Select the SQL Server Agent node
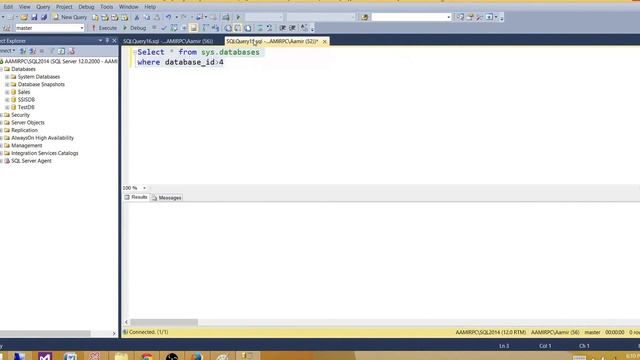This screenshot has height=360, width=640. point(31,161)
